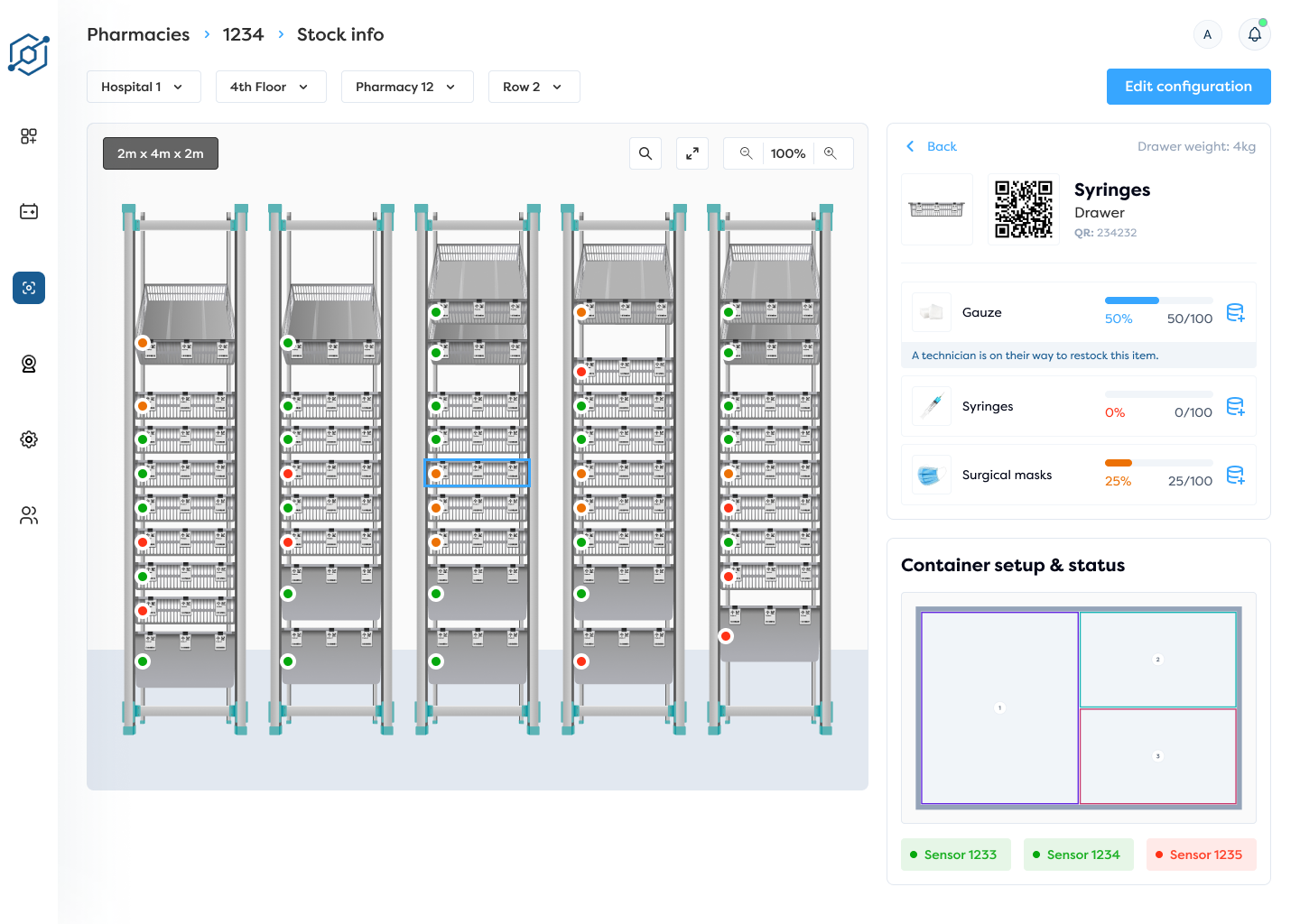Zoom in on the rack visualization
1300x924 pixels.
tap(831, 153)
